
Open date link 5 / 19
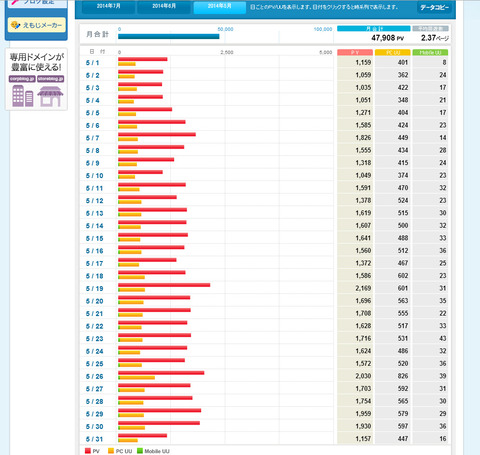[x=94, y=289]
